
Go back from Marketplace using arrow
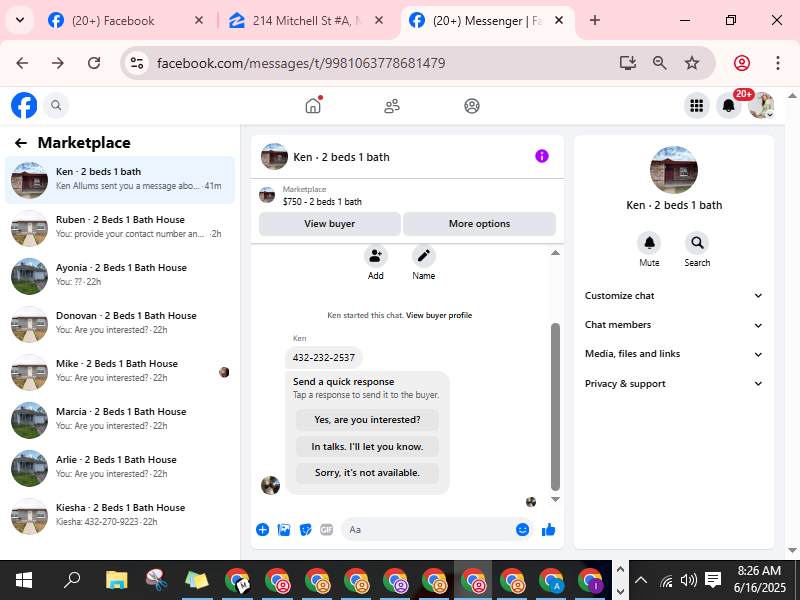[x=20, y=143]
